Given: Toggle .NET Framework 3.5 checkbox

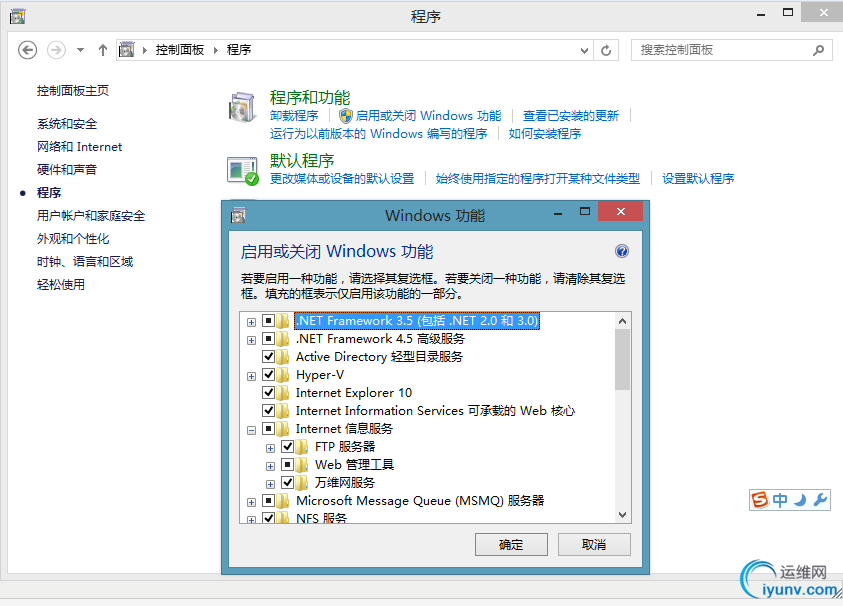Looking at the screenshot, I should (268, 321).
